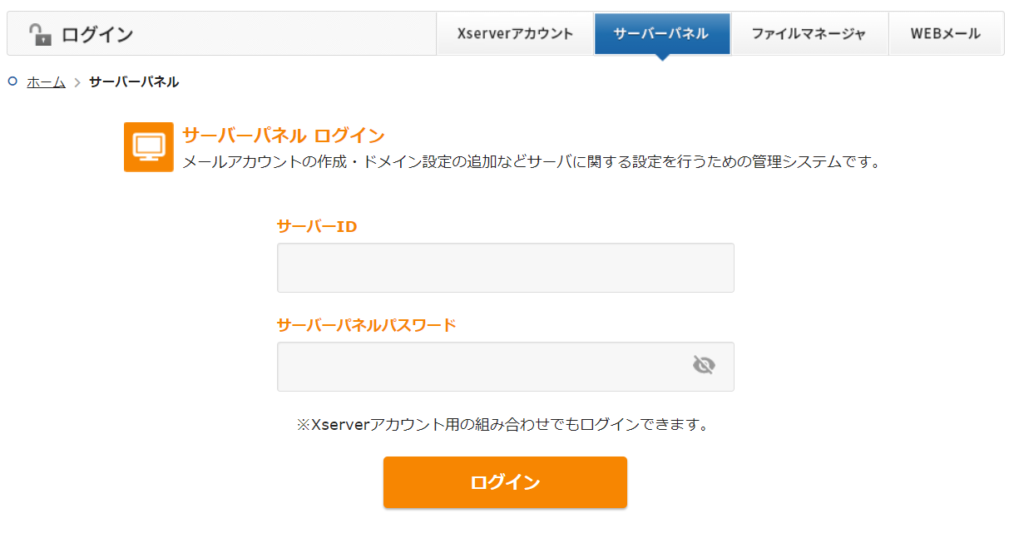Viewport: 1024px width, 533px height.
Task: Click the current サーバーパネル breadcrumb text
Action: pos(134,82)
